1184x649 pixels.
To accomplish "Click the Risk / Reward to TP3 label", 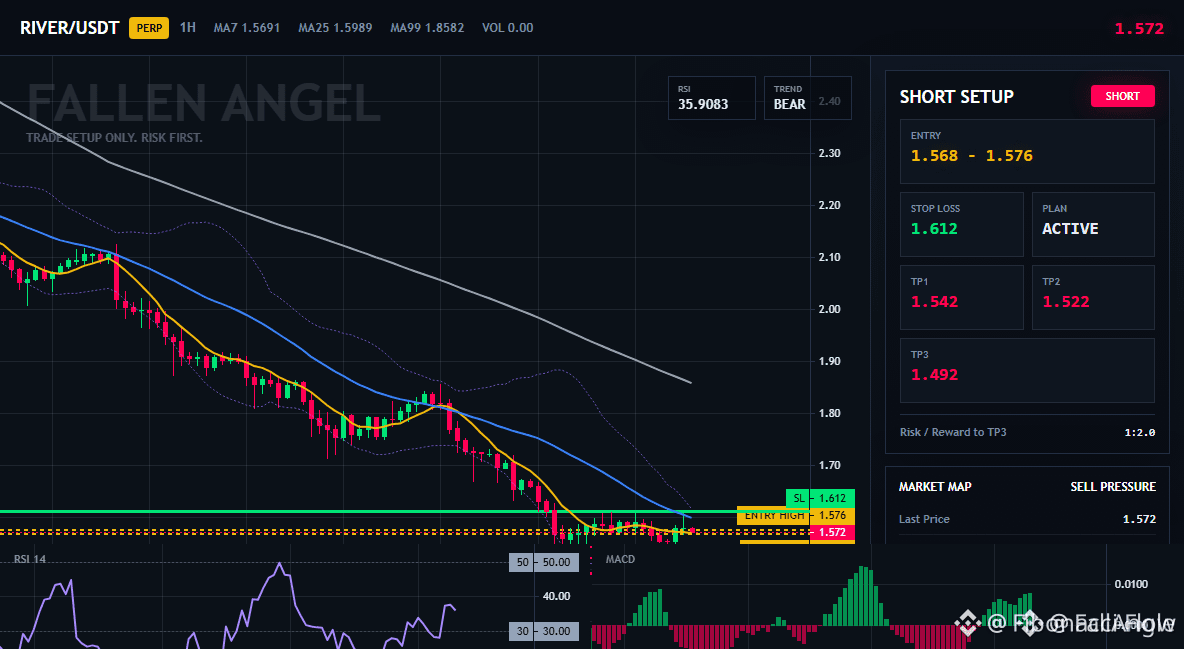I will [x=953, y=432].
